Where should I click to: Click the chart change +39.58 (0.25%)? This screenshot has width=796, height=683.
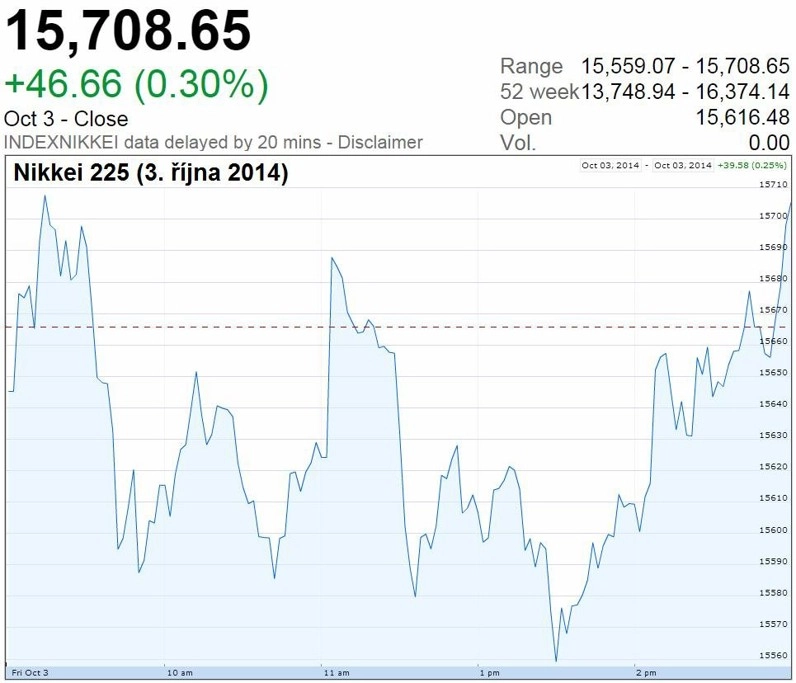752,165
